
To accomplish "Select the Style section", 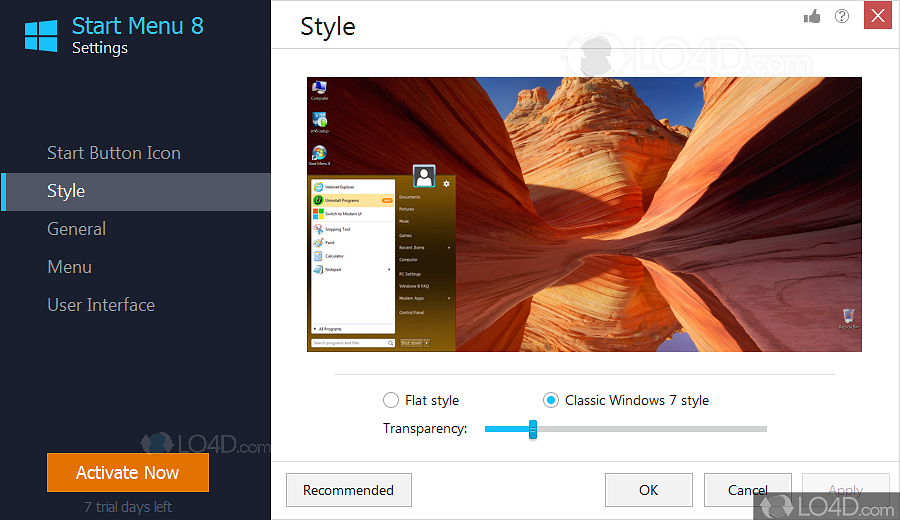I will point(135,192).
